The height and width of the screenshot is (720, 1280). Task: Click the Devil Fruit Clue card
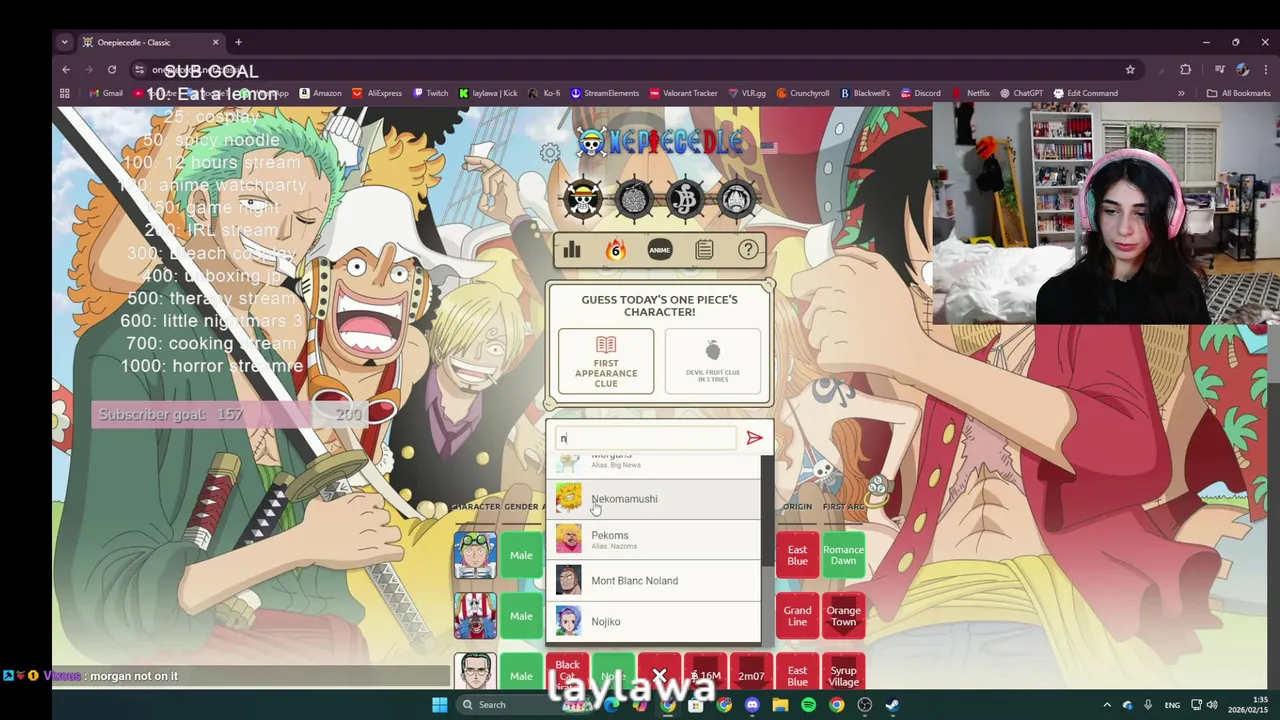(713, 361)
